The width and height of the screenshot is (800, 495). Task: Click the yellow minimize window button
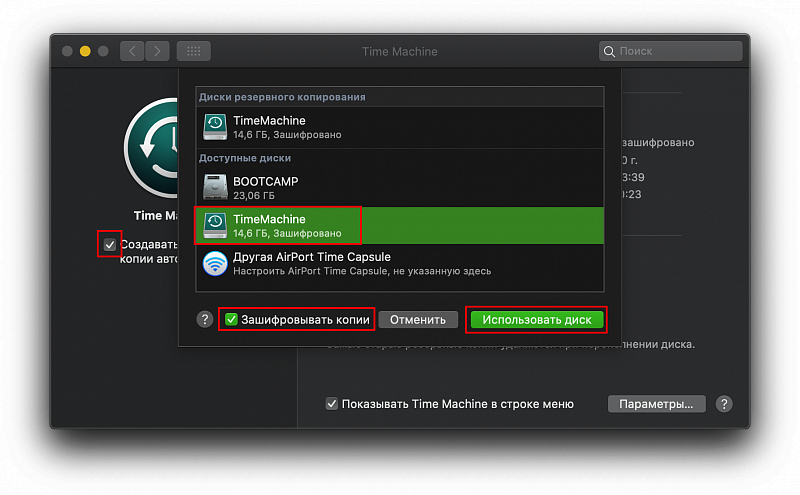[85, 51]
